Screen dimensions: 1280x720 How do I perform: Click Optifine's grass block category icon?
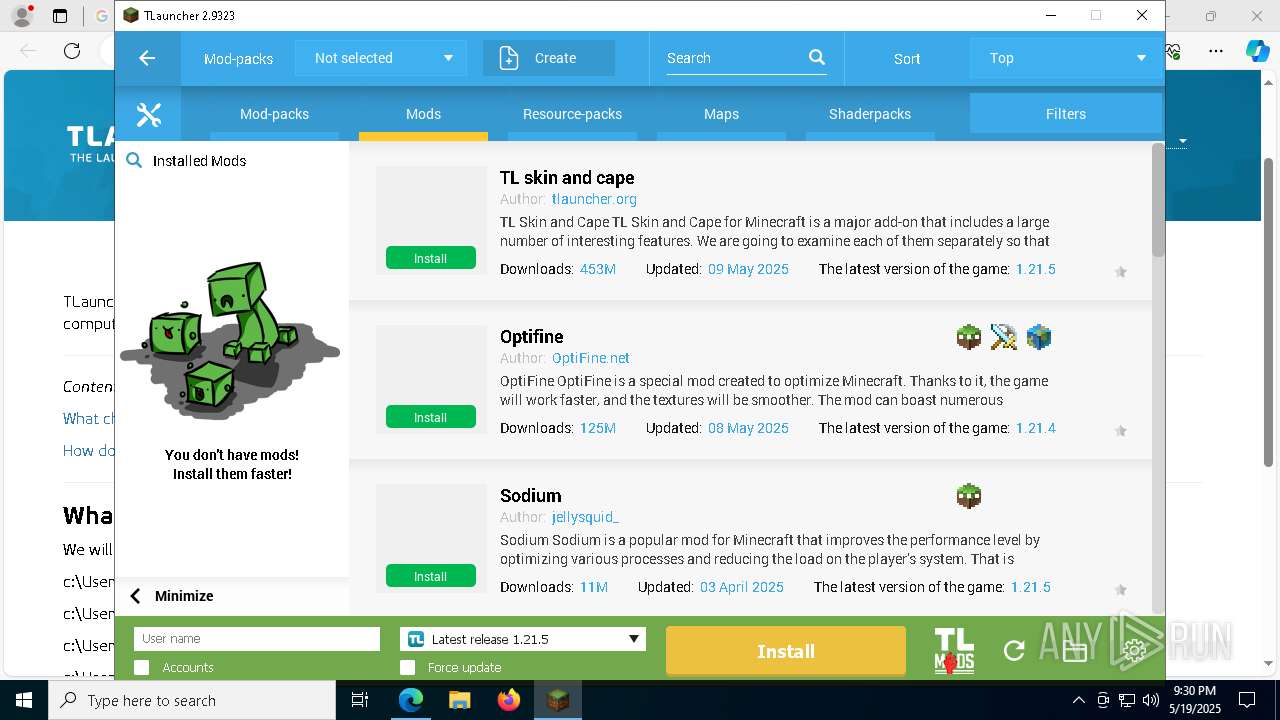969,337
